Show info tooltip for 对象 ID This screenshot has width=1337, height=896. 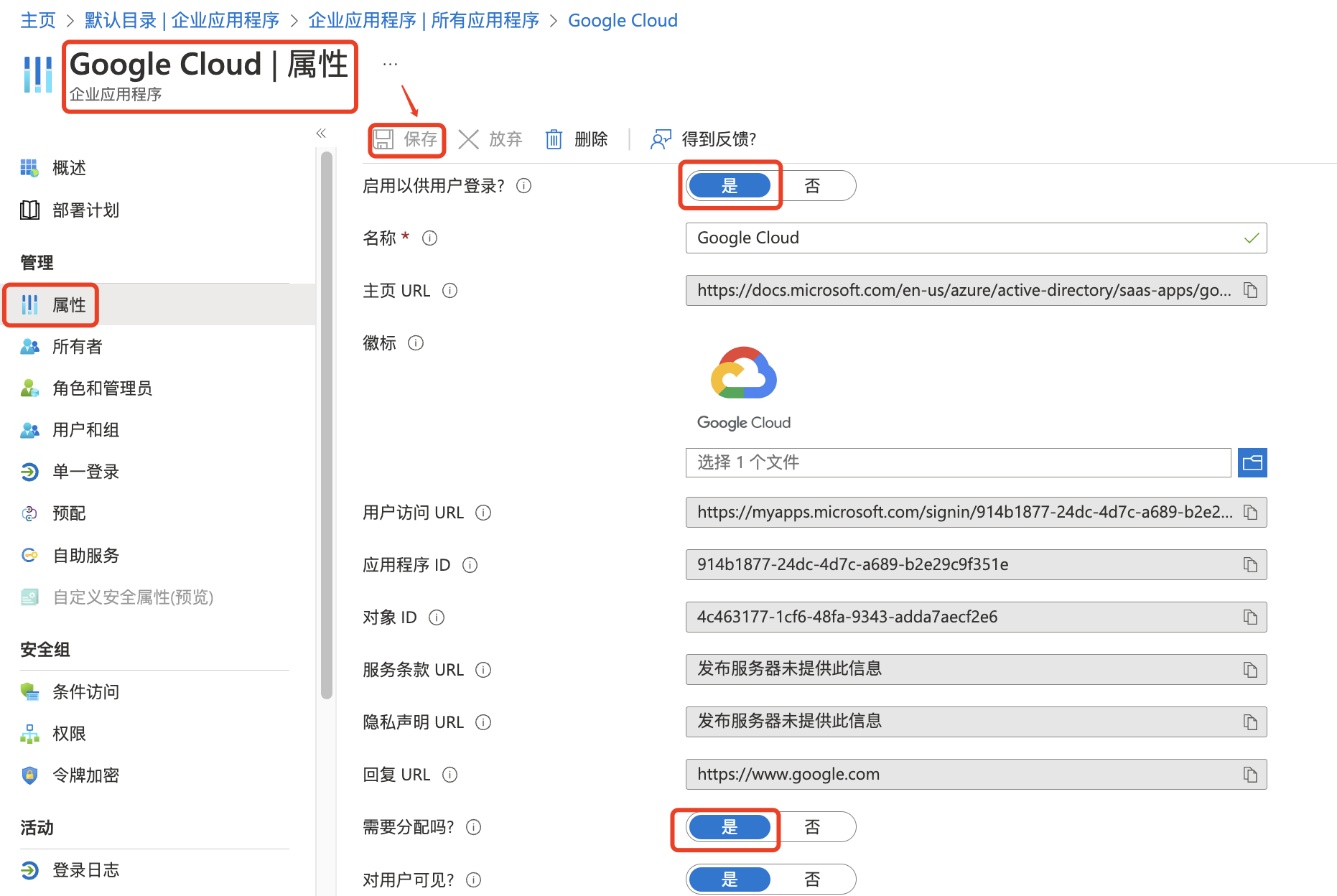pyautogui.click(x=437, y=617)
